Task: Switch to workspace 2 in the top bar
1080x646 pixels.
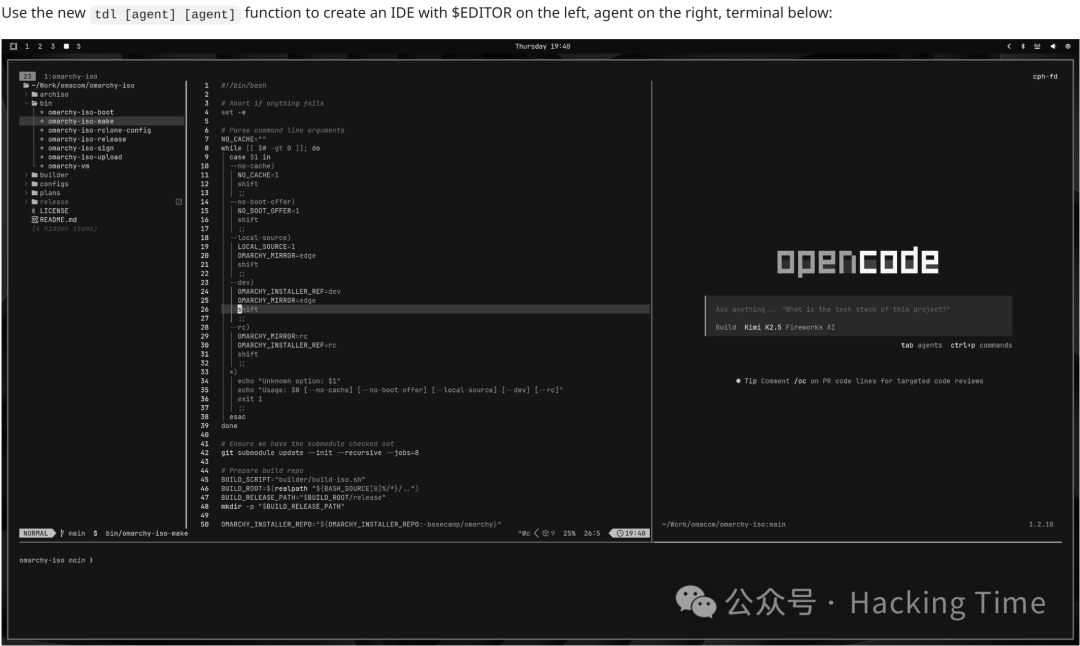Action: pyautogui.click(x=40, y=45)
